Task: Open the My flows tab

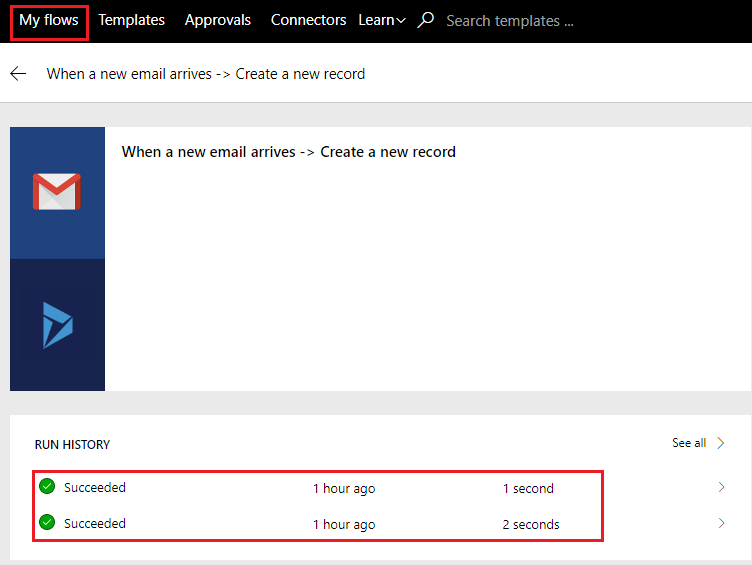Action: click(x=49, y=21)
